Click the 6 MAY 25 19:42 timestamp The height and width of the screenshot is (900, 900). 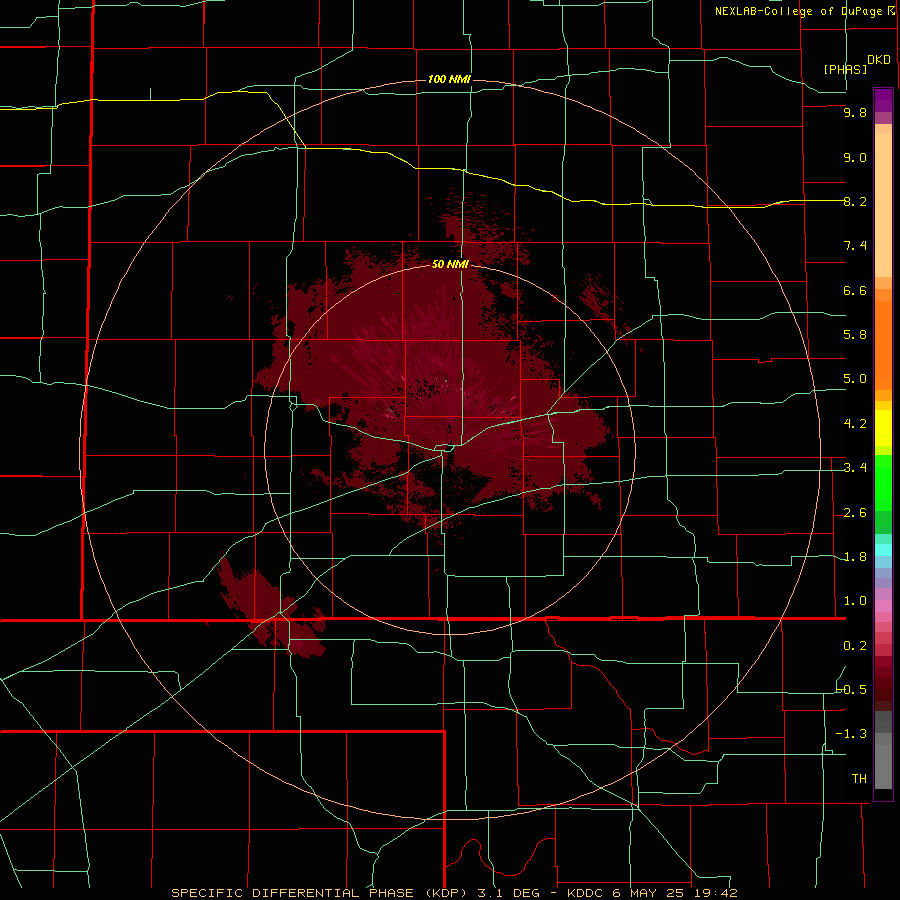pos(675,893)
